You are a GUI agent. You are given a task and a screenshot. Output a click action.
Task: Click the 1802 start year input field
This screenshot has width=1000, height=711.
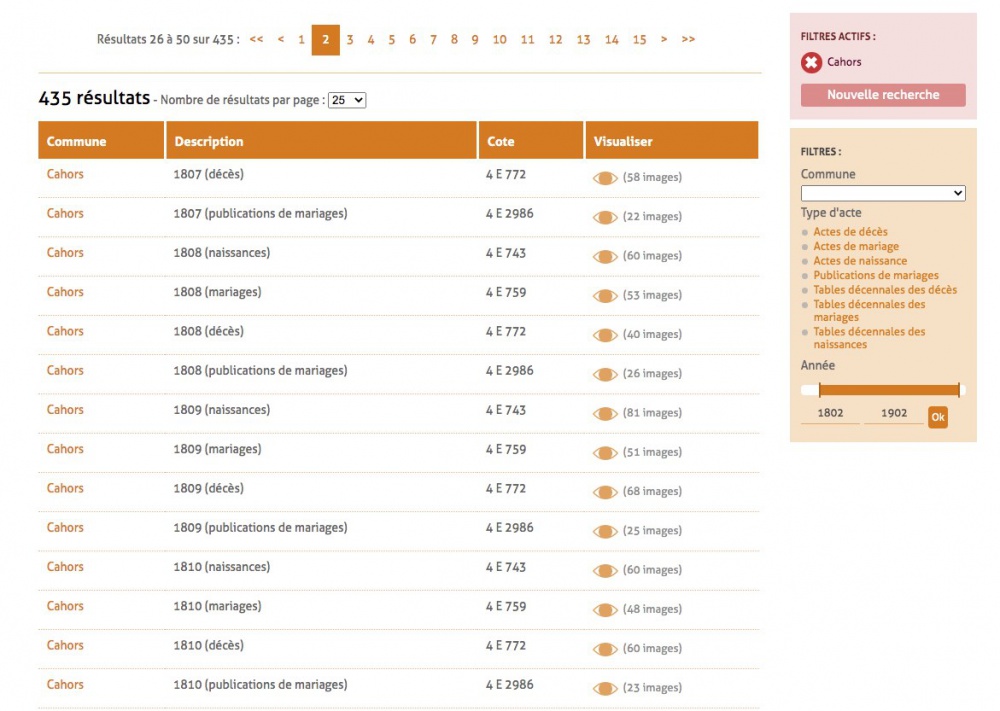(830, 413)
